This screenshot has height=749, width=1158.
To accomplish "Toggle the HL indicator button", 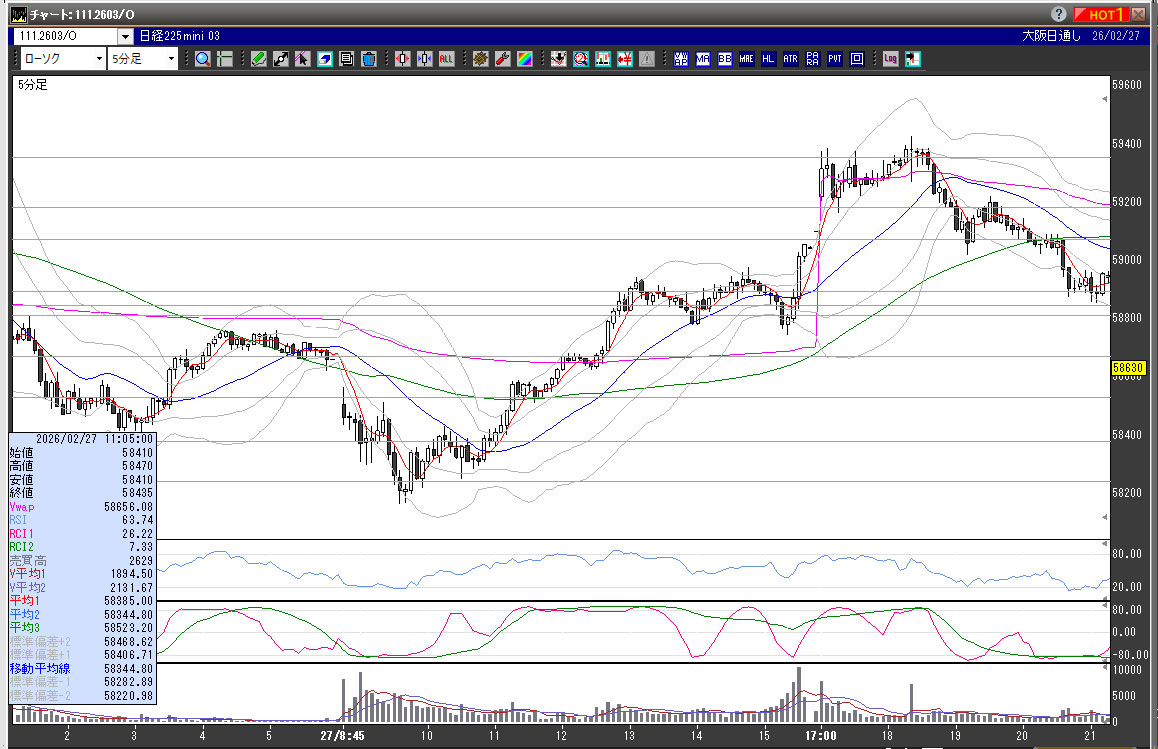I will [768, 59].
